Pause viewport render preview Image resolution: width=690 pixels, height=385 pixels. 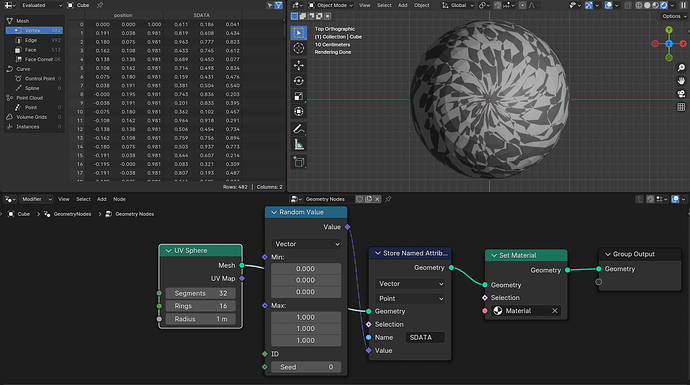coord(684,5)
